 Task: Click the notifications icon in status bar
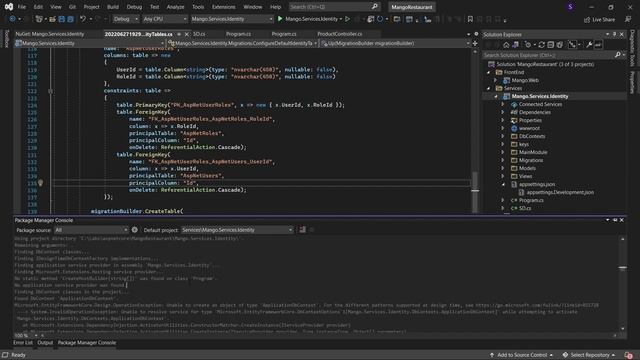point(629,355)
